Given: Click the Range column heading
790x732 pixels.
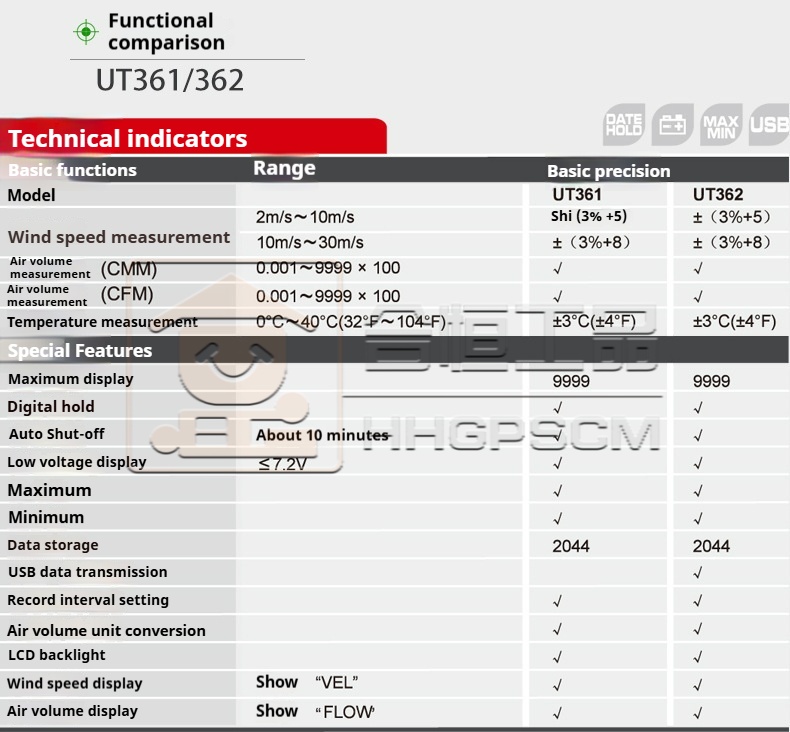Looking at the screenshot, I should pyautogui.click(x=284, y=168).
